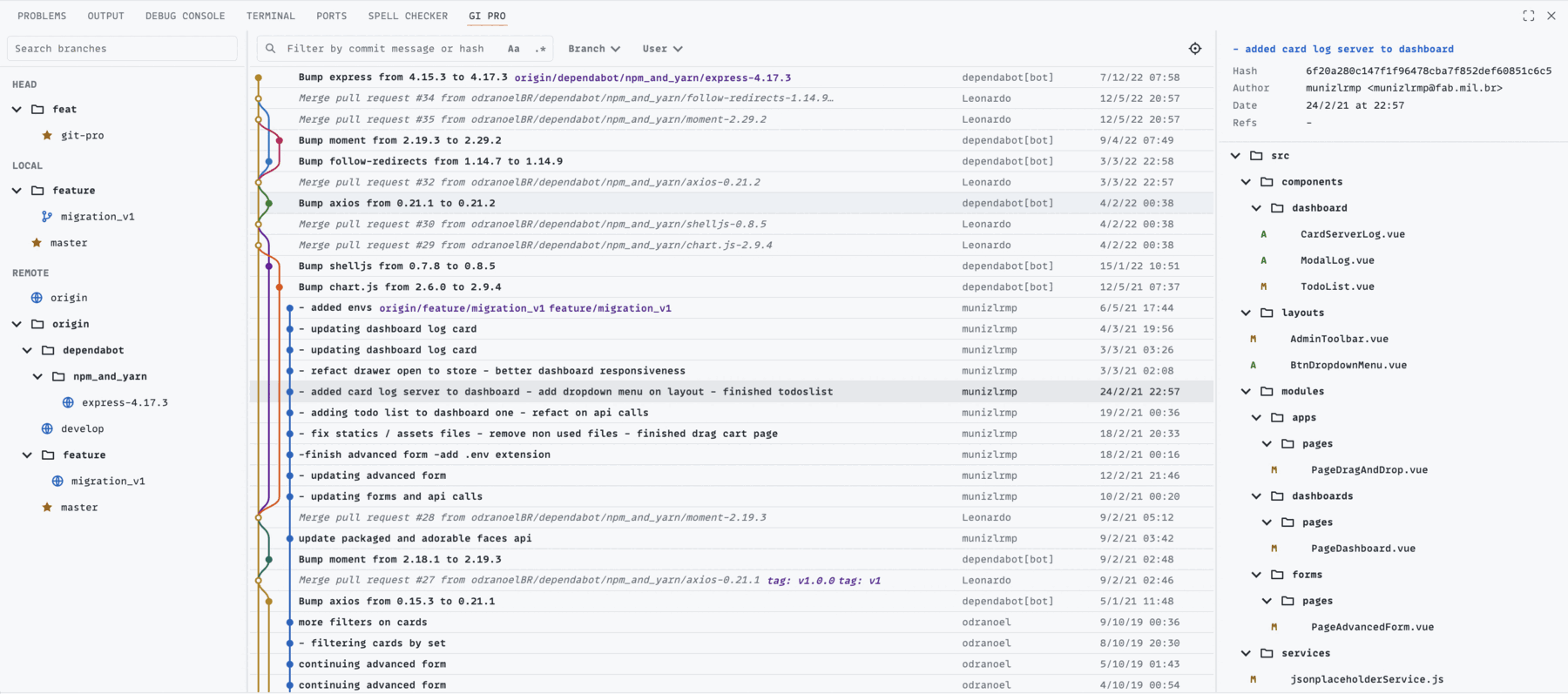Collapse the dashboard folder in file tree
Image resolution: width=1568 pixels, height=694 pixels.
coord(1256,208)
